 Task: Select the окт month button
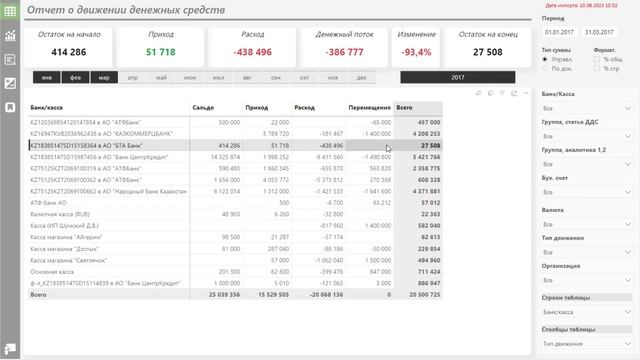point(304,77)
